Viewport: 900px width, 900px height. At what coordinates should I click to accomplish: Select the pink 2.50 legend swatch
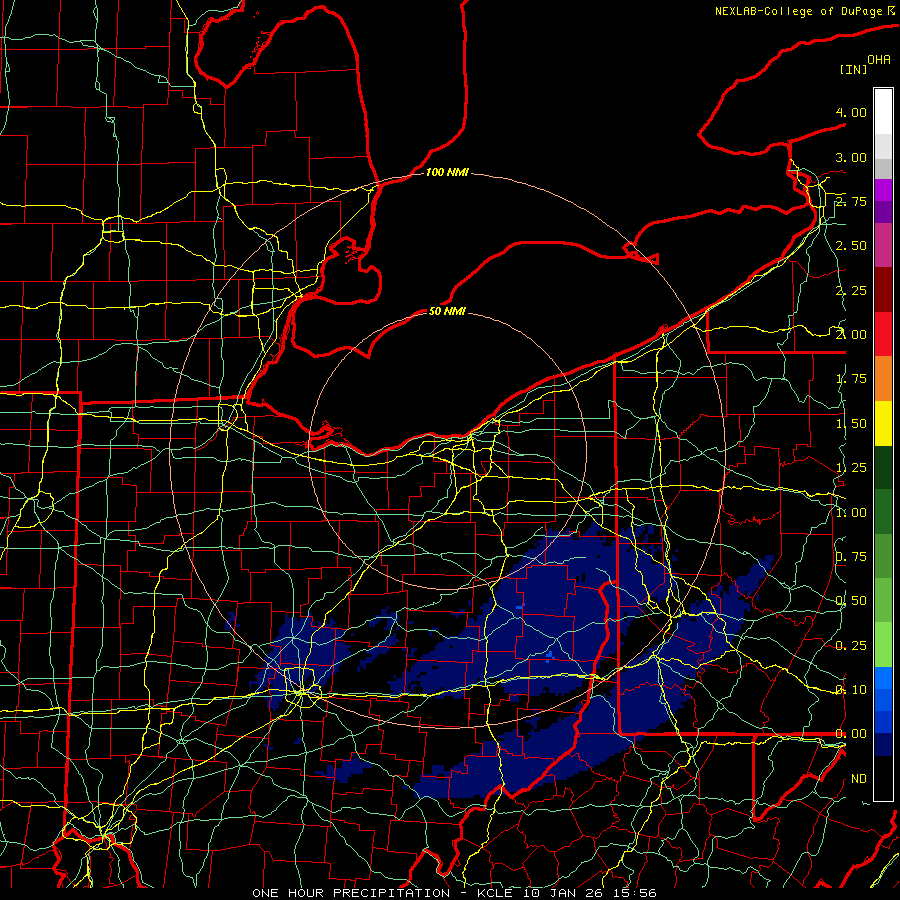click(883, 245)
